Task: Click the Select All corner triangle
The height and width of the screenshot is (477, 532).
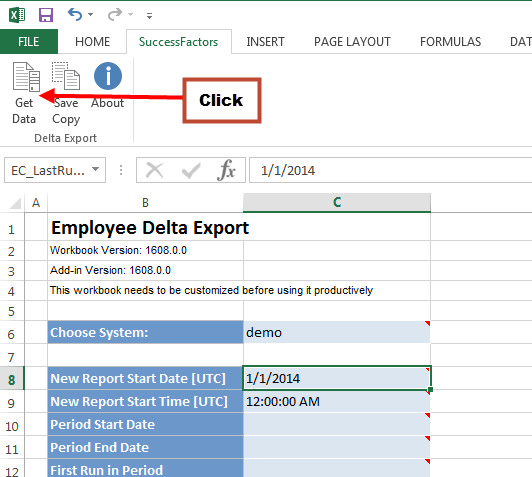Action: tap(15, 203)
